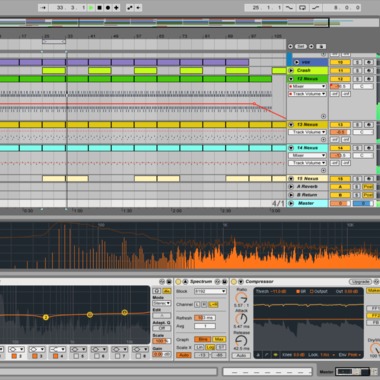Viewport: 380px width, 380px height.
Task: Adjust the Master volume slider
Action: 340,203
